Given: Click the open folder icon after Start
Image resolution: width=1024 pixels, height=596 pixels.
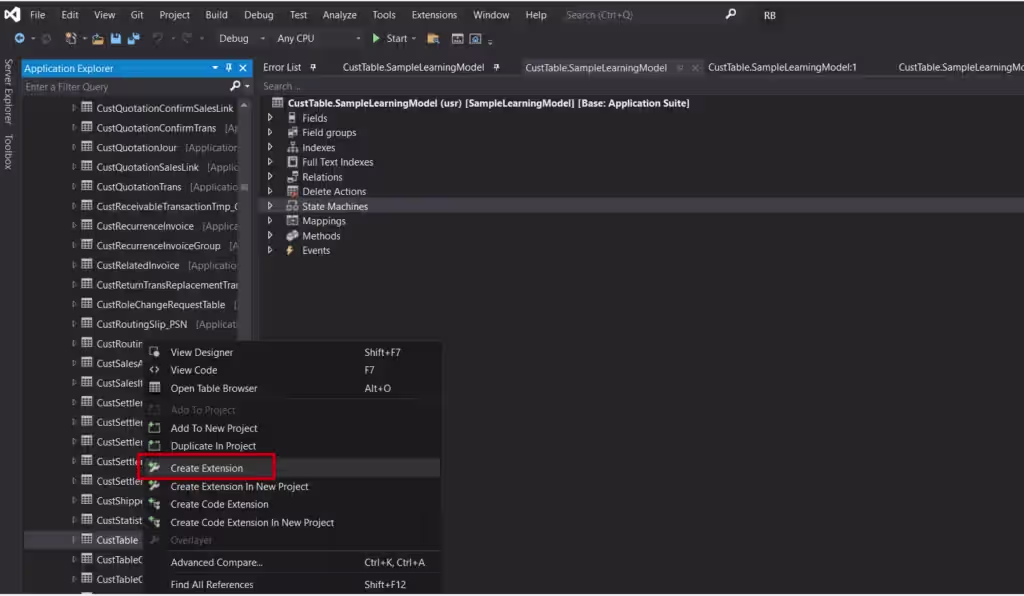Looking at the screenshot, I should coord(433,39).
